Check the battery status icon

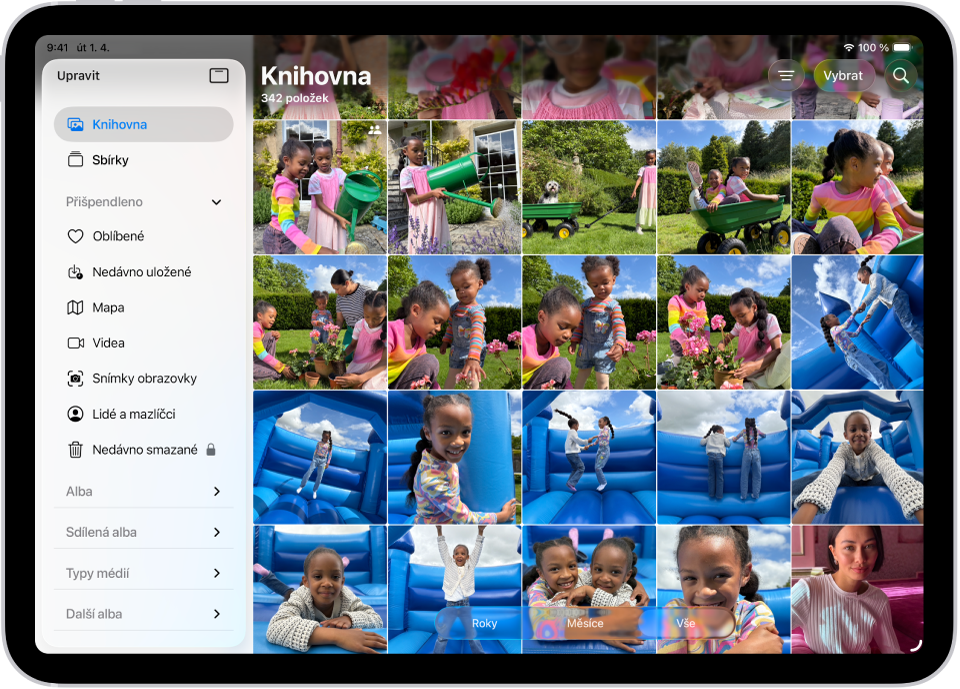click(902, 48)
